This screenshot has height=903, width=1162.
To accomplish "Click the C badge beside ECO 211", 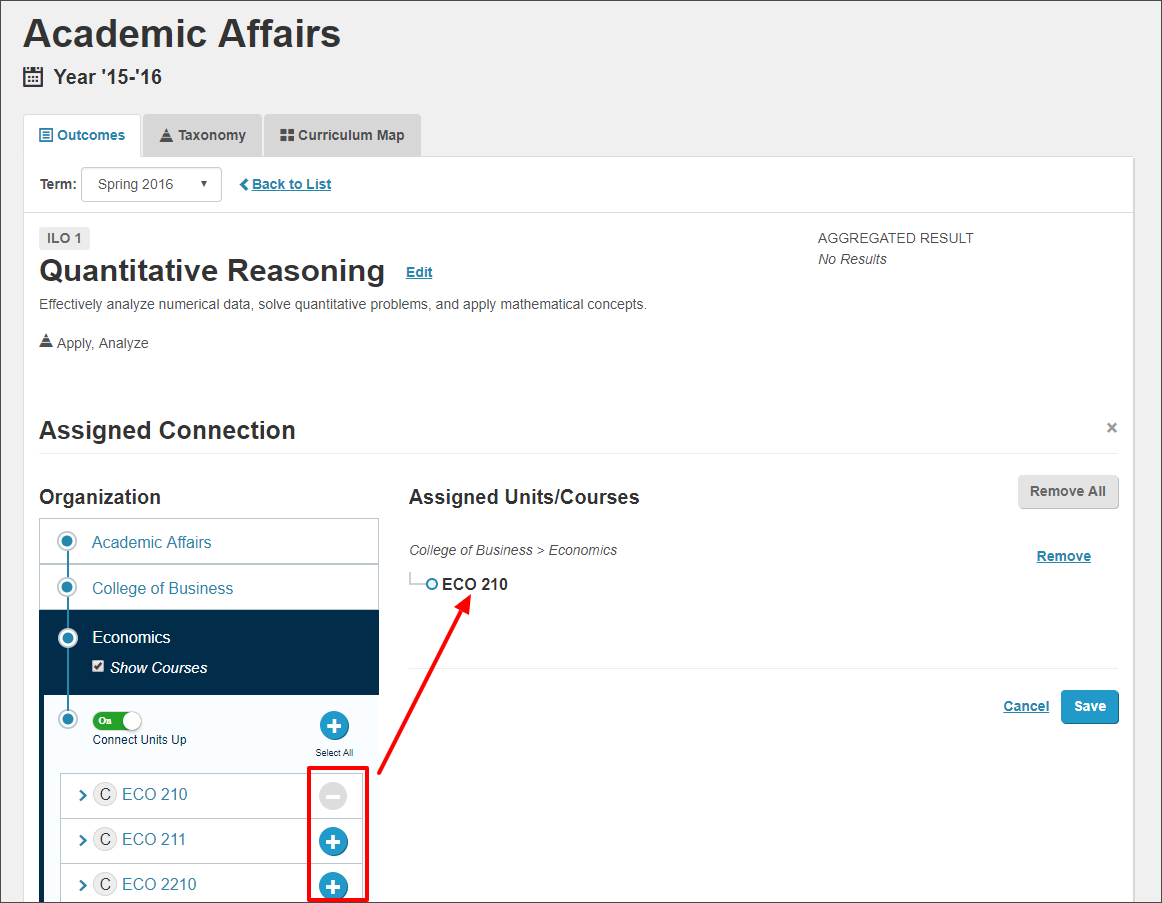I will [105, 840].
